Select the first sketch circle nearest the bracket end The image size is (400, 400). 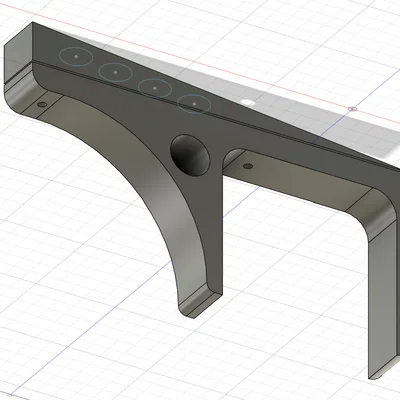76,57
